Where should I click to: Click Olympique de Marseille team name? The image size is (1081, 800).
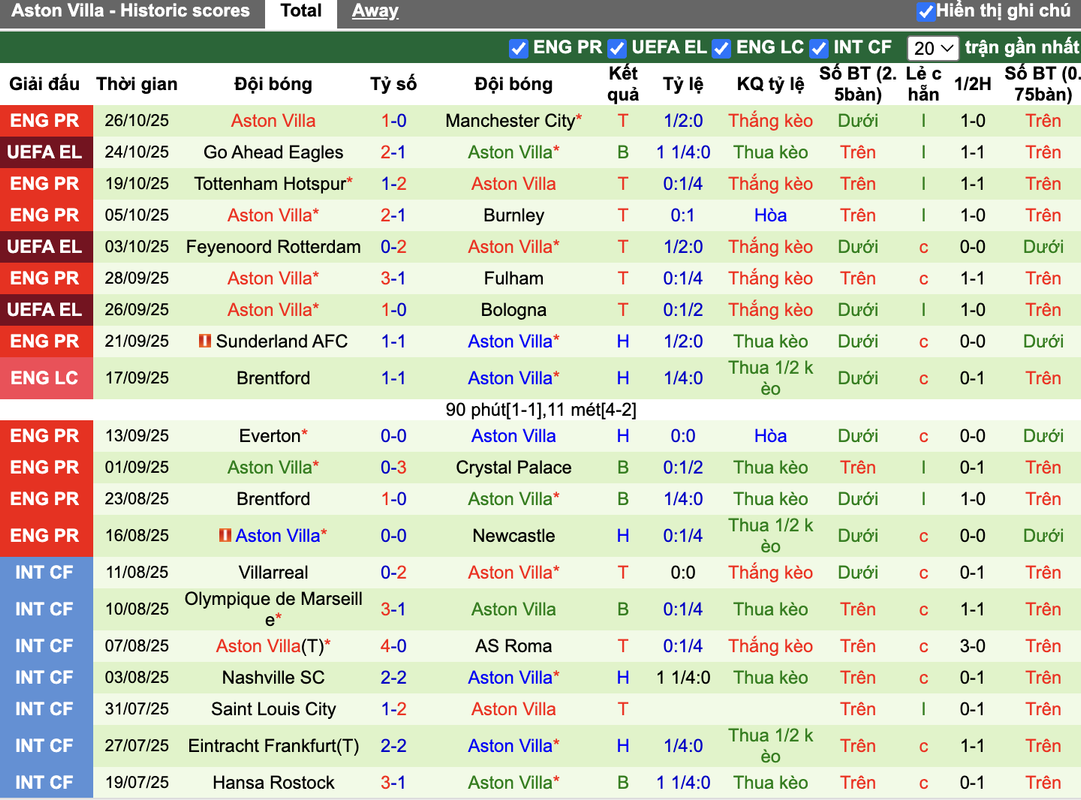click(273, 609)
